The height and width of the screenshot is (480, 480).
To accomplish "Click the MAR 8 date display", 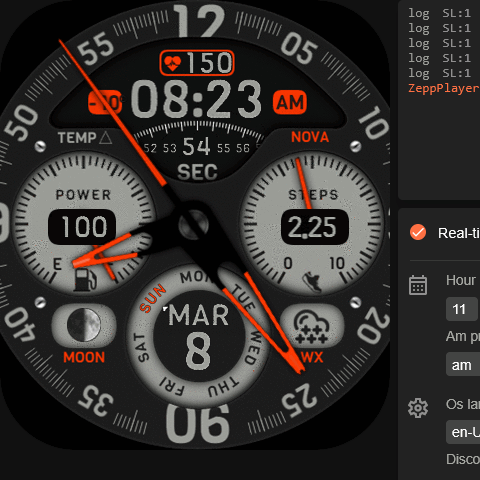I will click(198, 336).
